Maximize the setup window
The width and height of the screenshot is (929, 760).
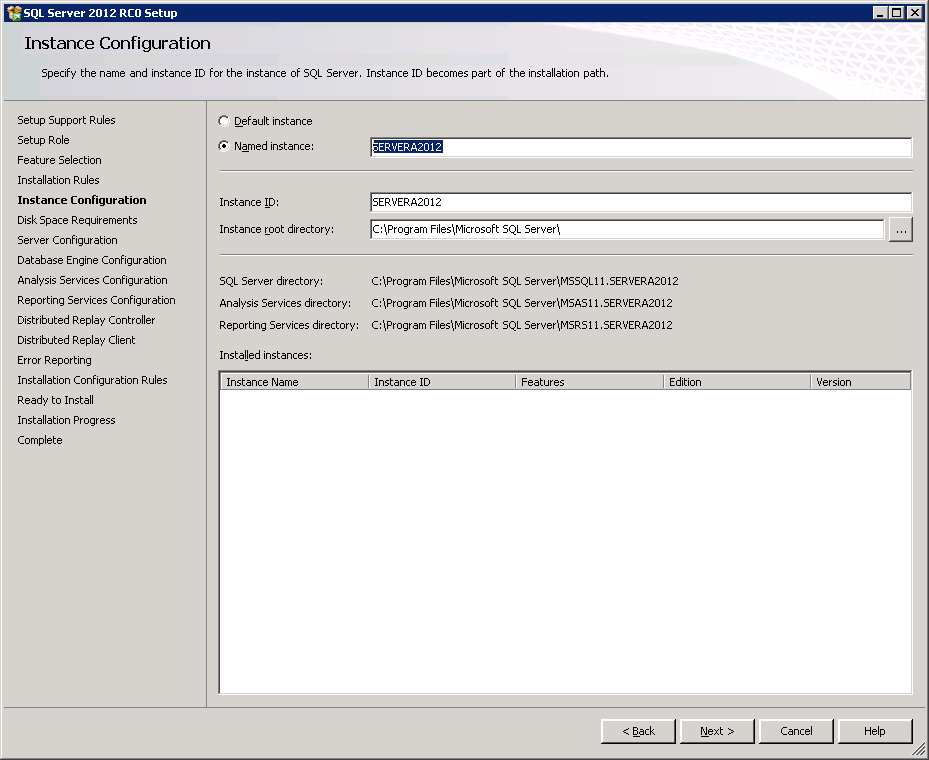point(897,12)
